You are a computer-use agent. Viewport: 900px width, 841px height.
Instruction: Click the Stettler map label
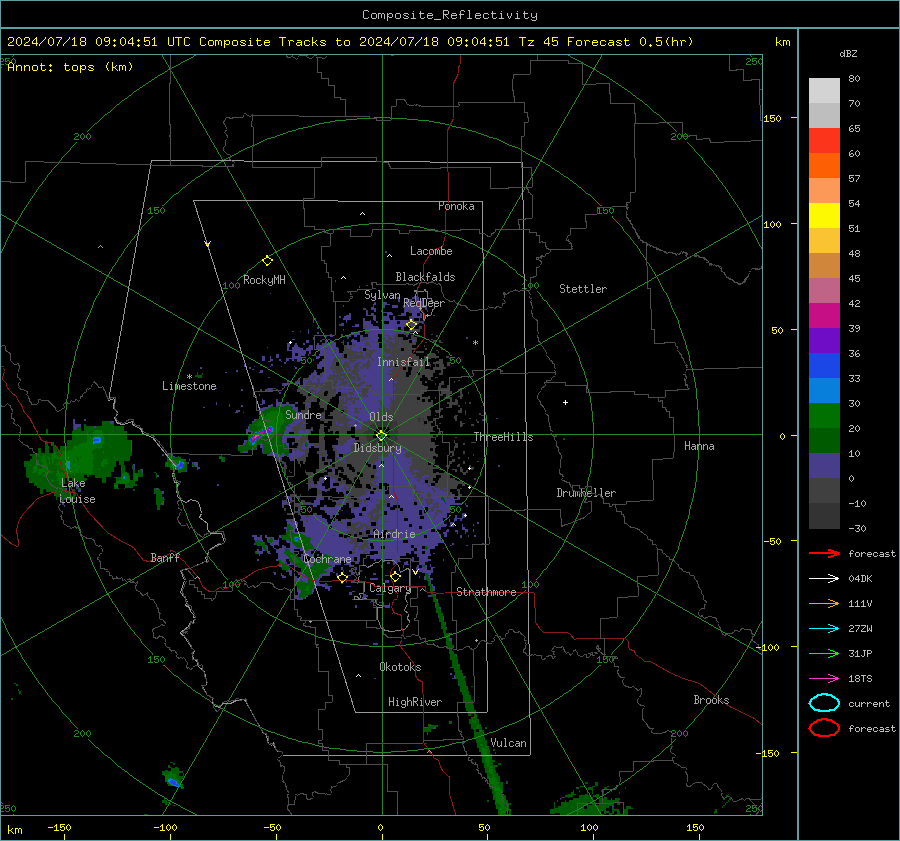pyautogui.click(x=583, y=289)
